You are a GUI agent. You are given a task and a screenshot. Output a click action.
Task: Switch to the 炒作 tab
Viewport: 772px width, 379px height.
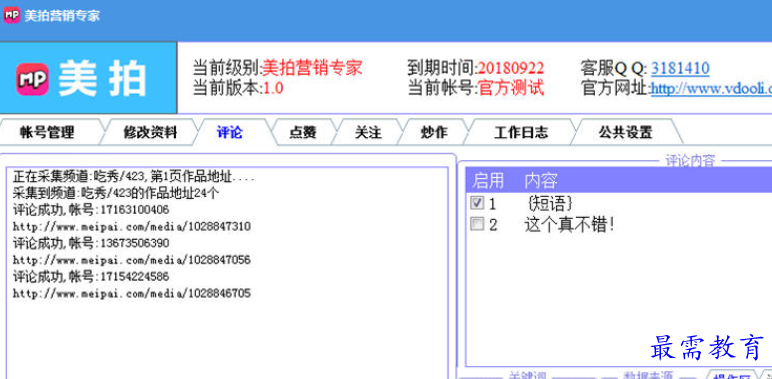pos(434,132)
